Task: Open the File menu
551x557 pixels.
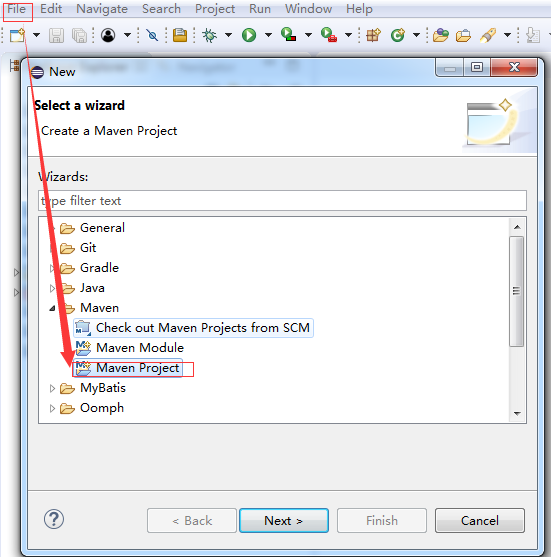Action: [16, 9]
